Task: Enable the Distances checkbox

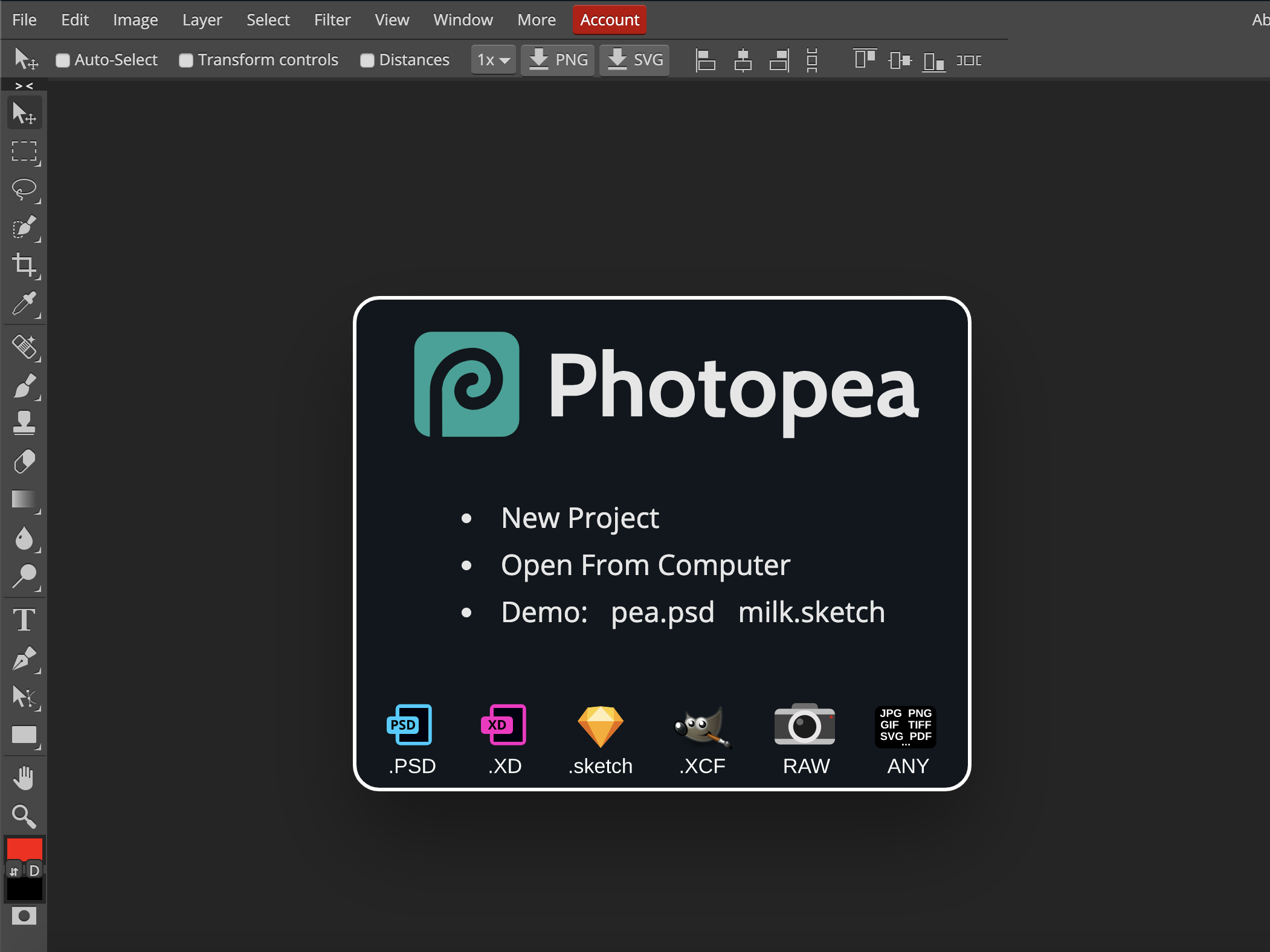Action: coord(367,60)
